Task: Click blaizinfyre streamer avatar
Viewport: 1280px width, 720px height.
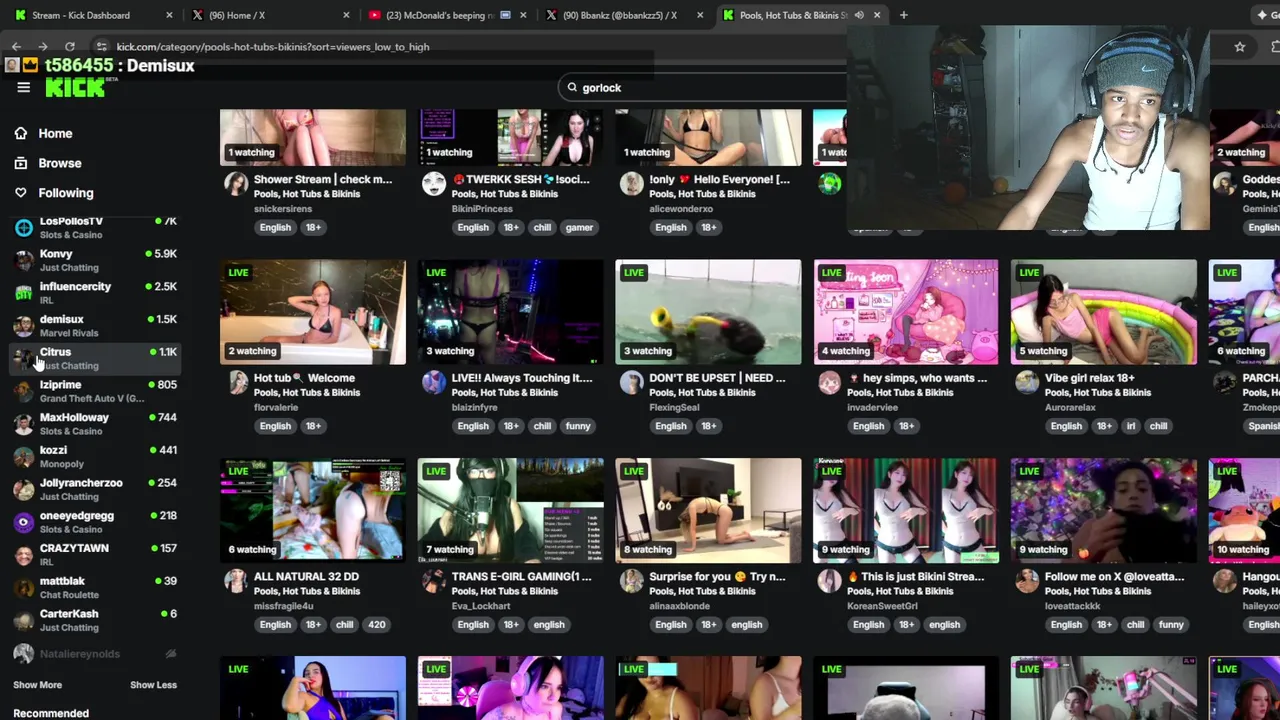Action: coord(434,383)
